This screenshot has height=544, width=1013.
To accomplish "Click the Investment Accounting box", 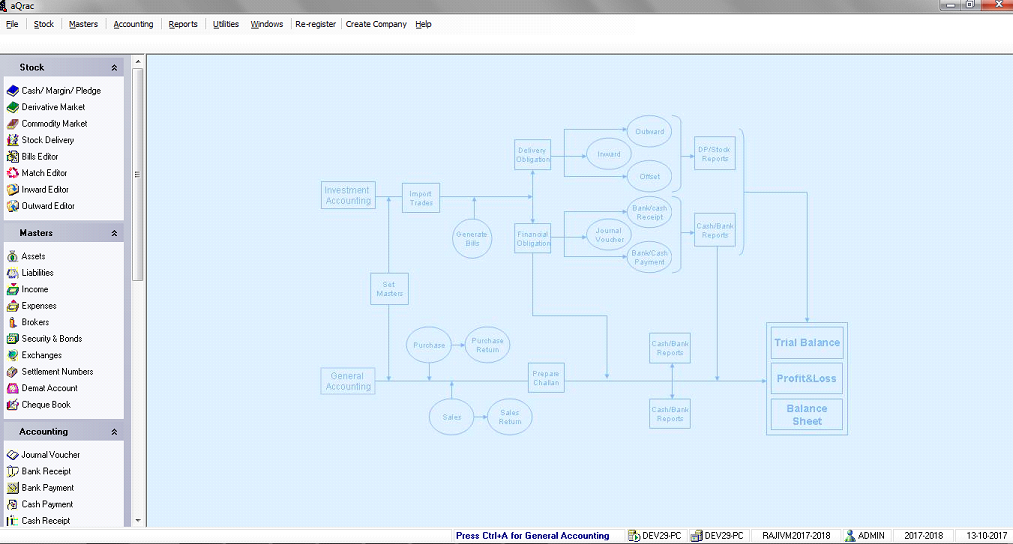I will click(348, 195).
